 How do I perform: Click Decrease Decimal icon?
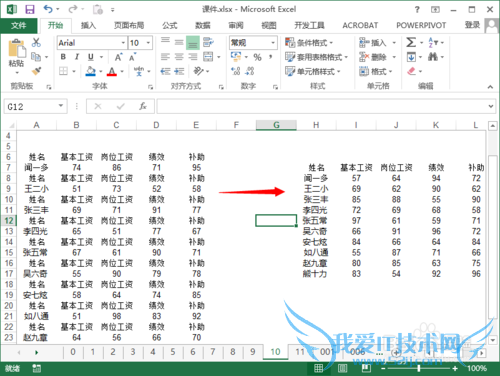coord(250,71)
